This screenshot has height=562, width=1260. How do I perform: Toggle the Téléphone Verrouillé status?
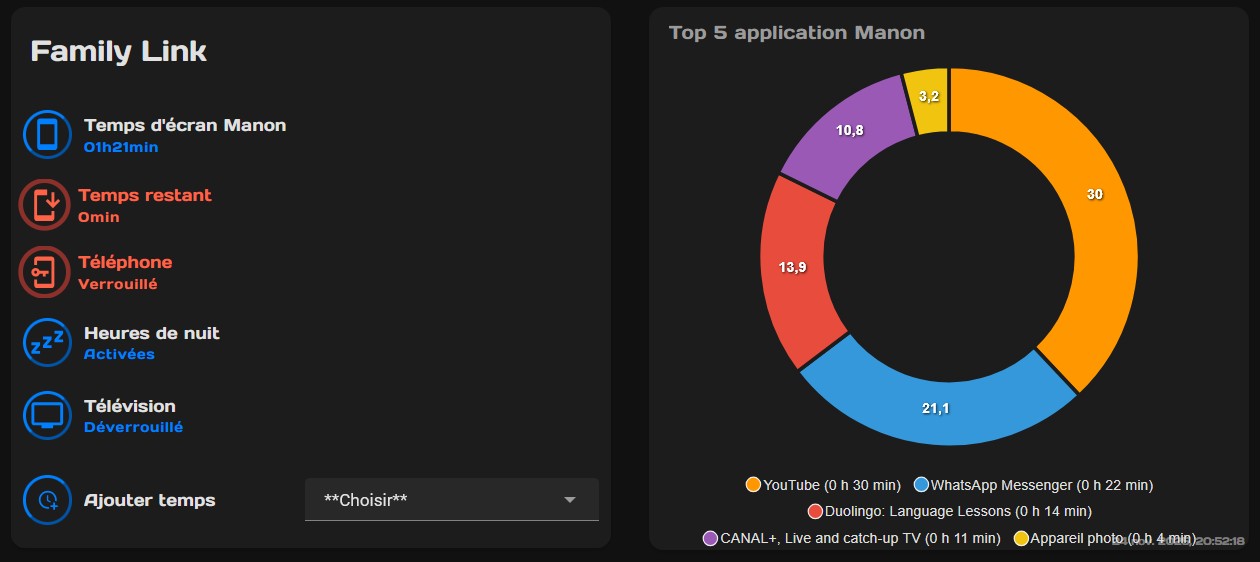tap(118, 284)
